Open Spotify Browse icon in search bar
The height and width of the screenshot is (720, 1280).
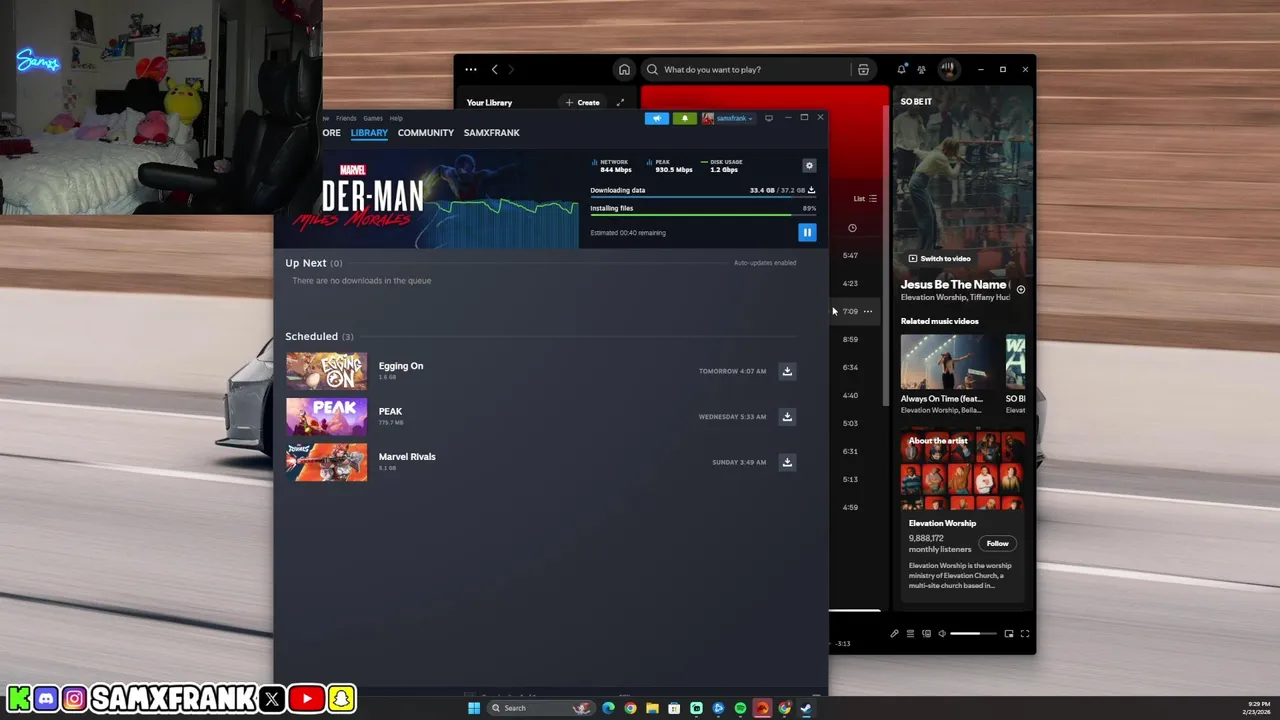[x=863, y=70]
